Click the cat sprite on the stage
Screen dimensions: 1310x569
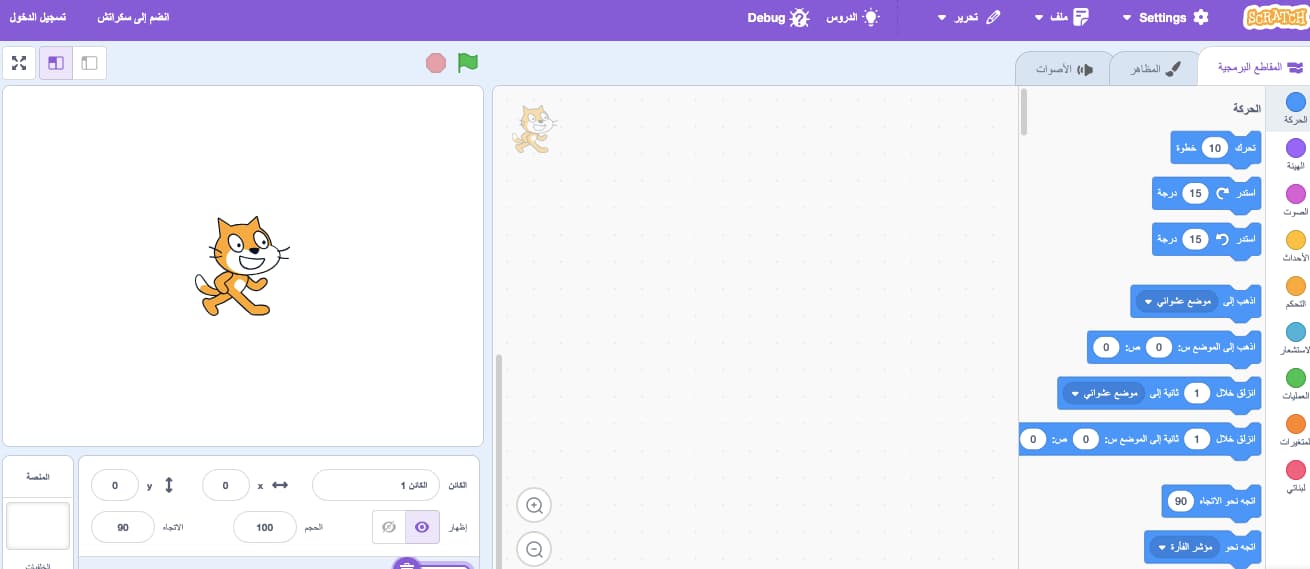click(x=241, y=266)
